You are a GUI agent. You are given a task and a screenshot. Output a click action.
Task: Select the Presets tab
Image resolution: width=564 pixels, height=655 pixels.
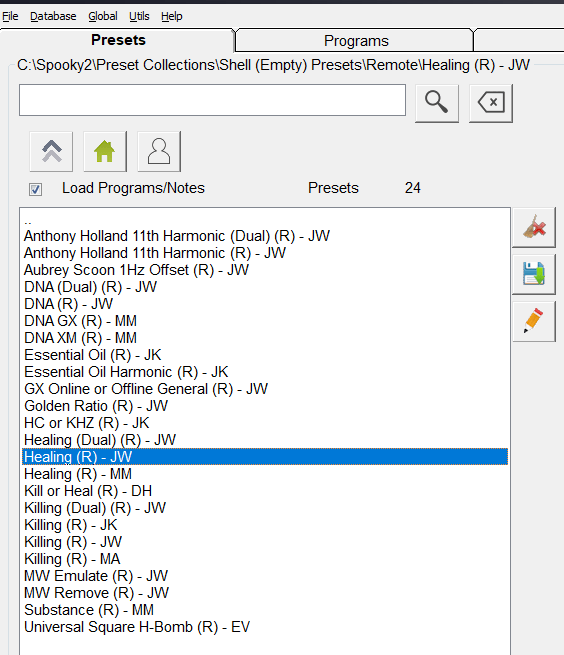click(x=118, y=40)
